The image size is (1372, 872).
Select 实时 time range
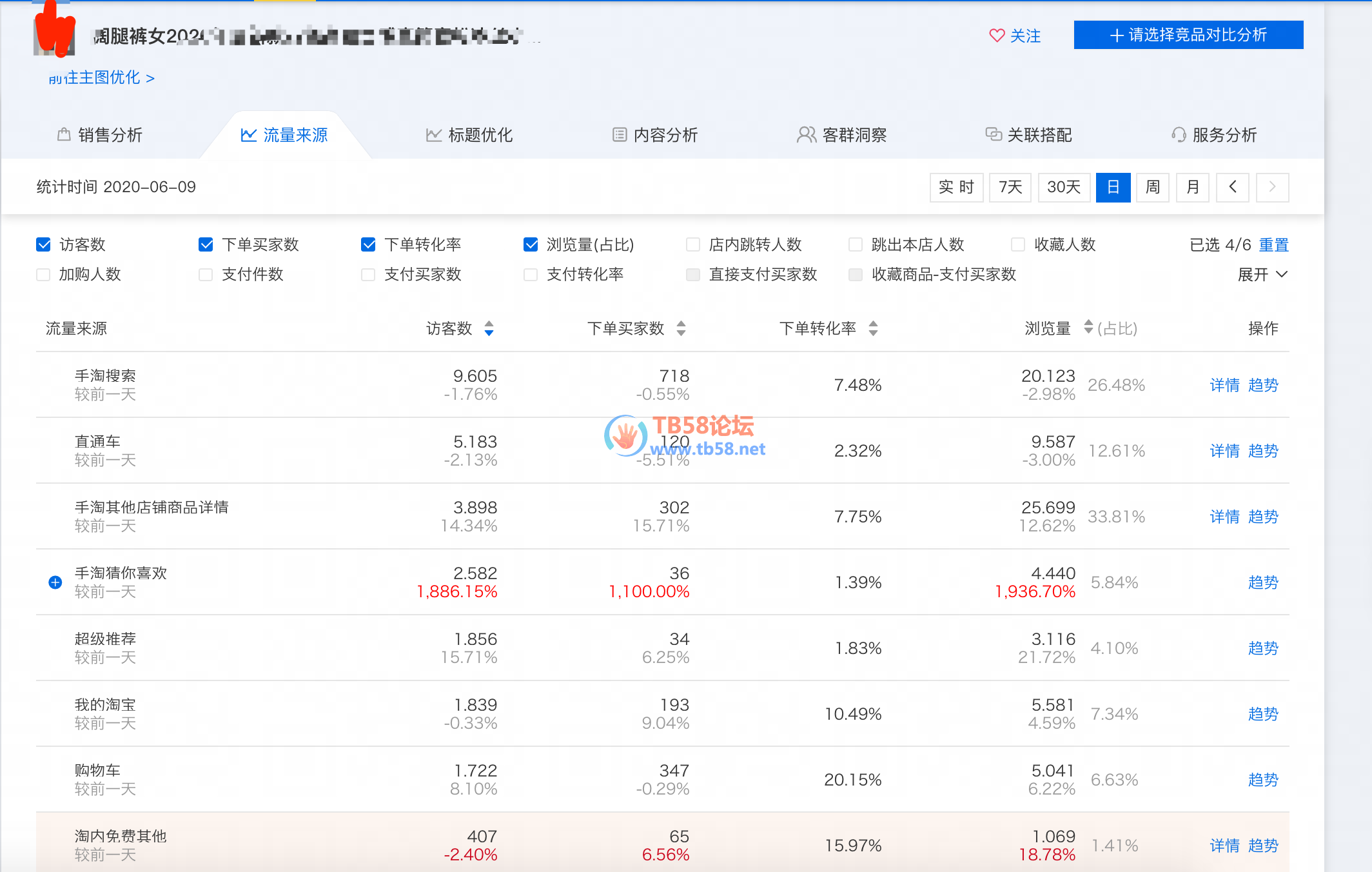coord(957,187)
